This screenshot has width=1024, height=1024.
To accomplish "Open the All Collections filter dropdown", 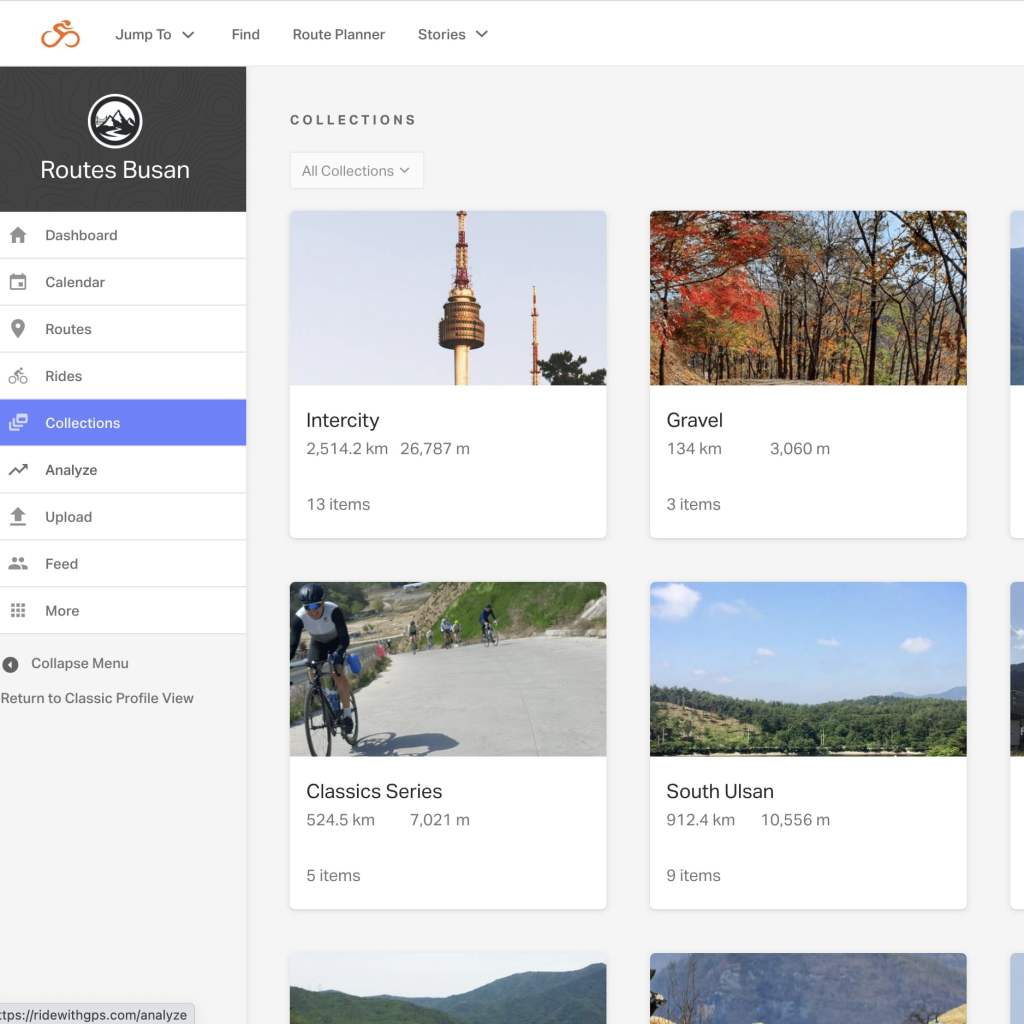I will (x=356, y=171).
